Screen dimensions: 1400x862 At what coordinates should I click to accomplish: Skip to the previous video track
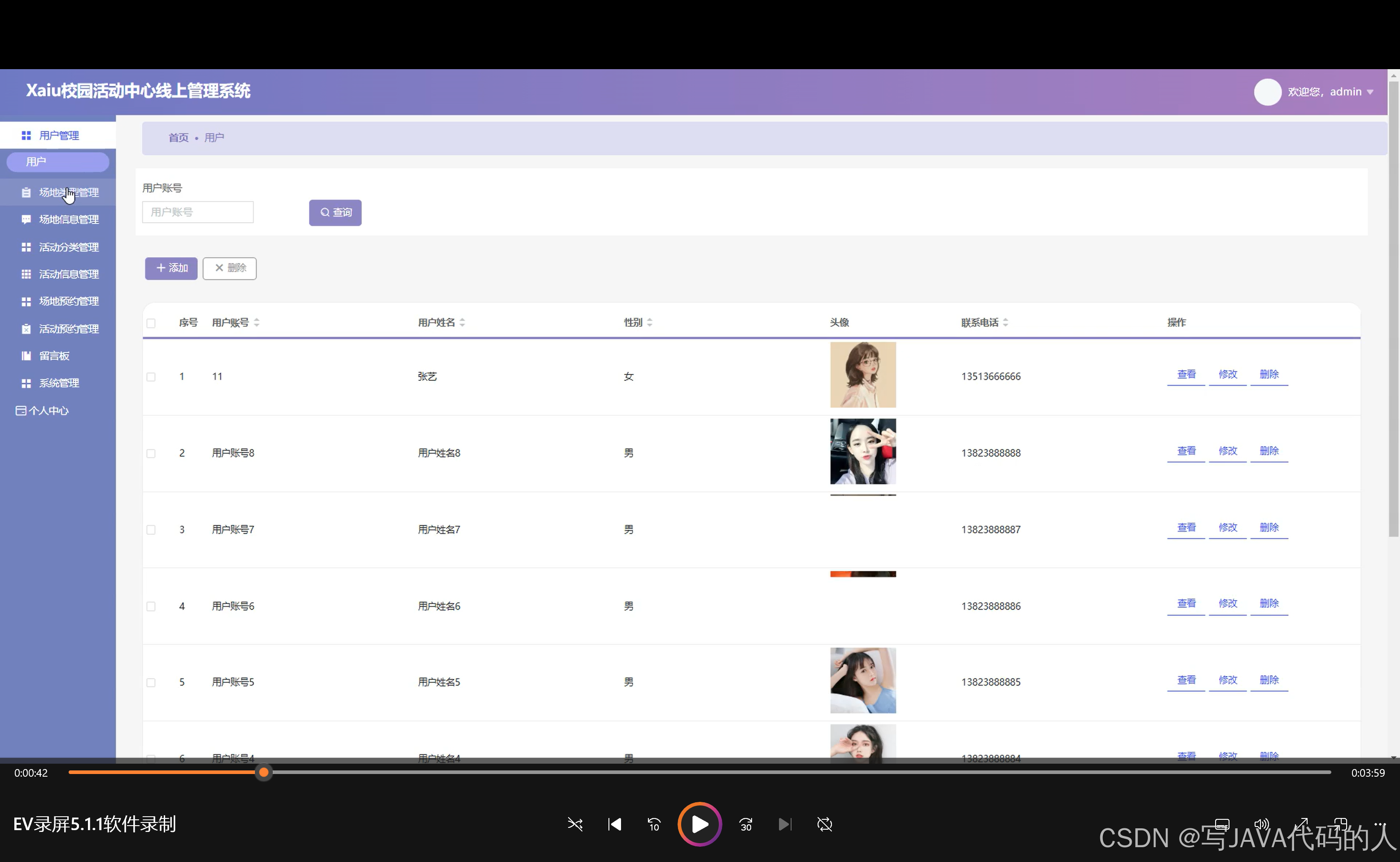pos(614,824)
